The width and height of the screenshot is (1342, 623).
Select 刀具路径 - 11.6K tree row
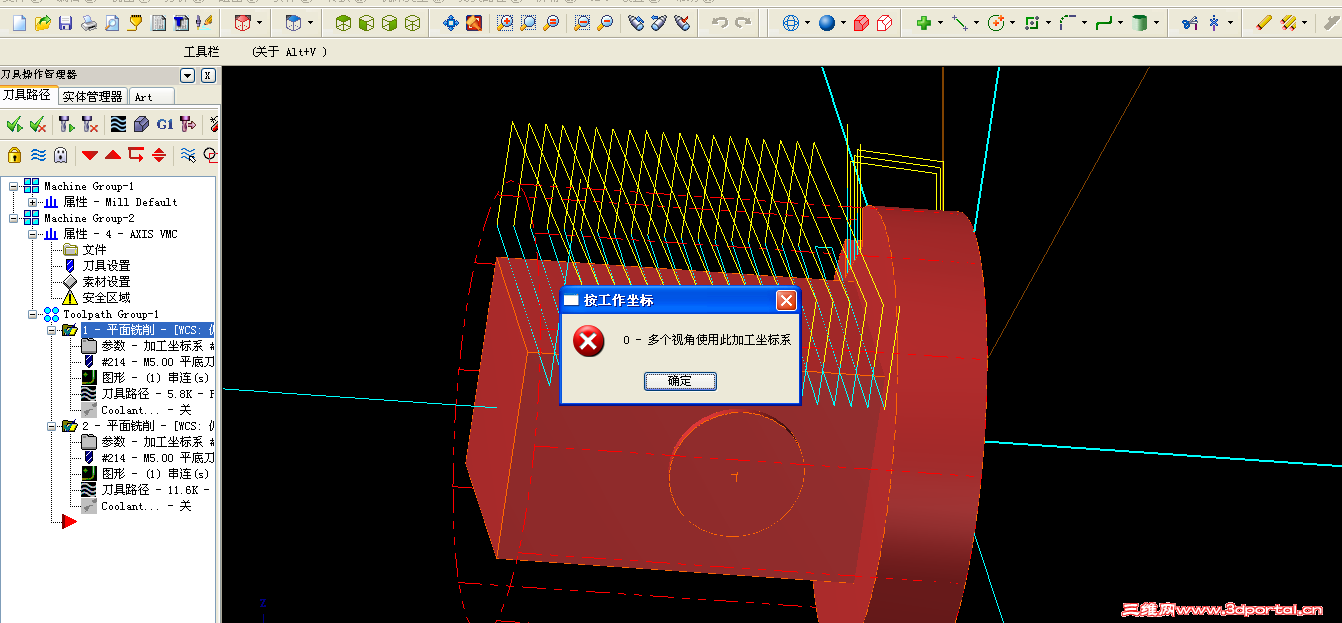point(154,490)
